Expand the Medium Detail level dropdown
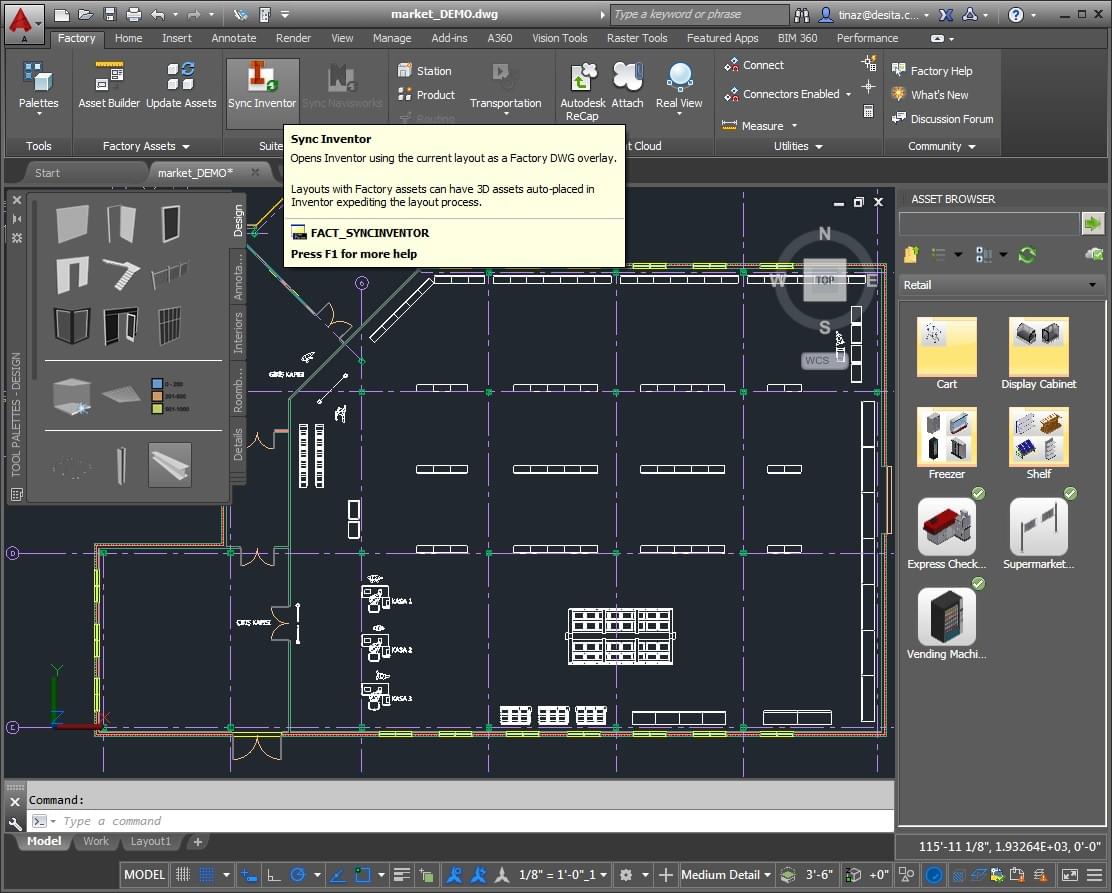 coord(768,875)
